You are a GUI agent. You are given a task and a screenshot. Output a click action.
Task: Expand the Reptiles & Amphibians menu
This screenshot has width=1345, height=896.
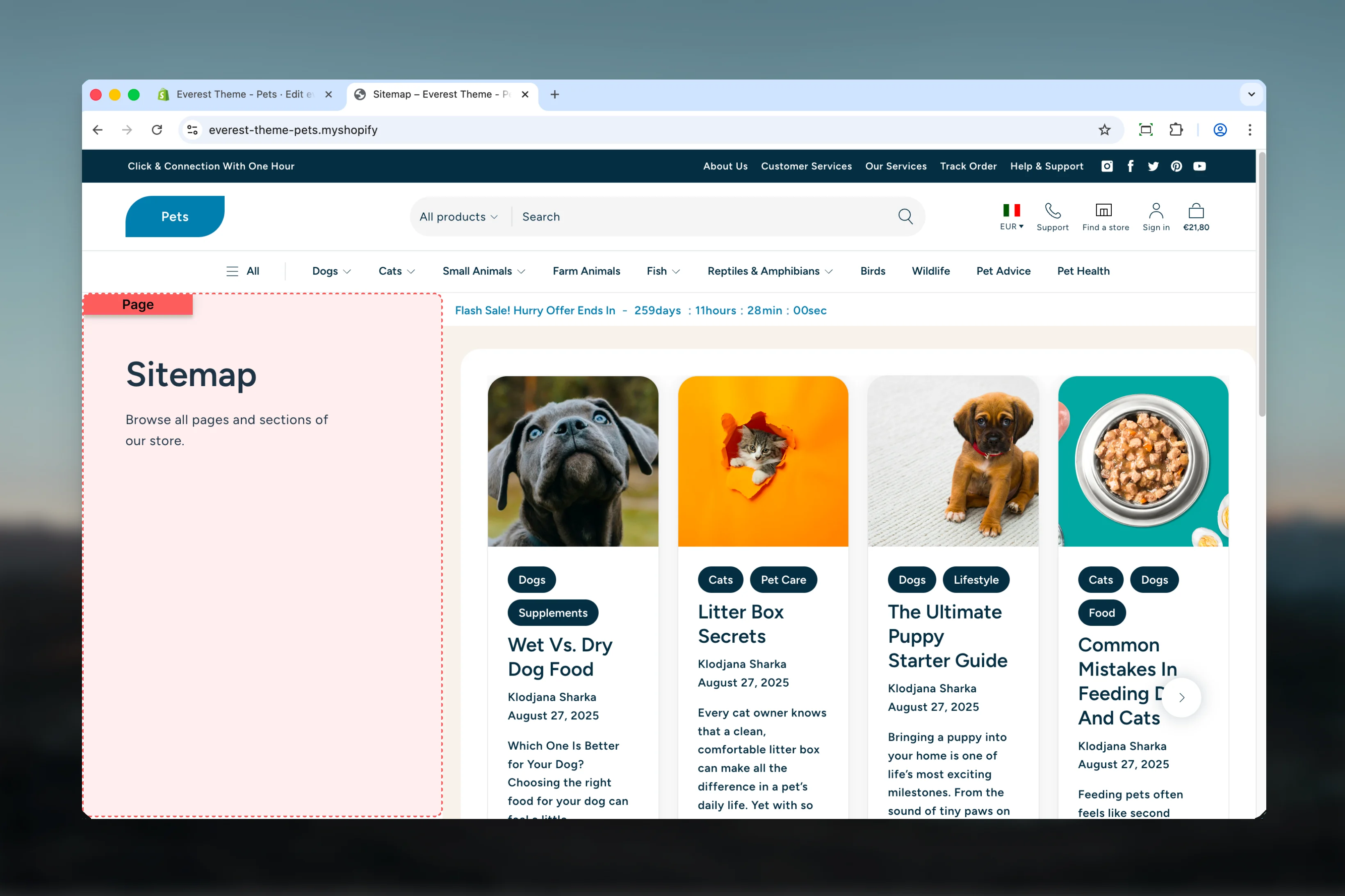pos(770,271)
